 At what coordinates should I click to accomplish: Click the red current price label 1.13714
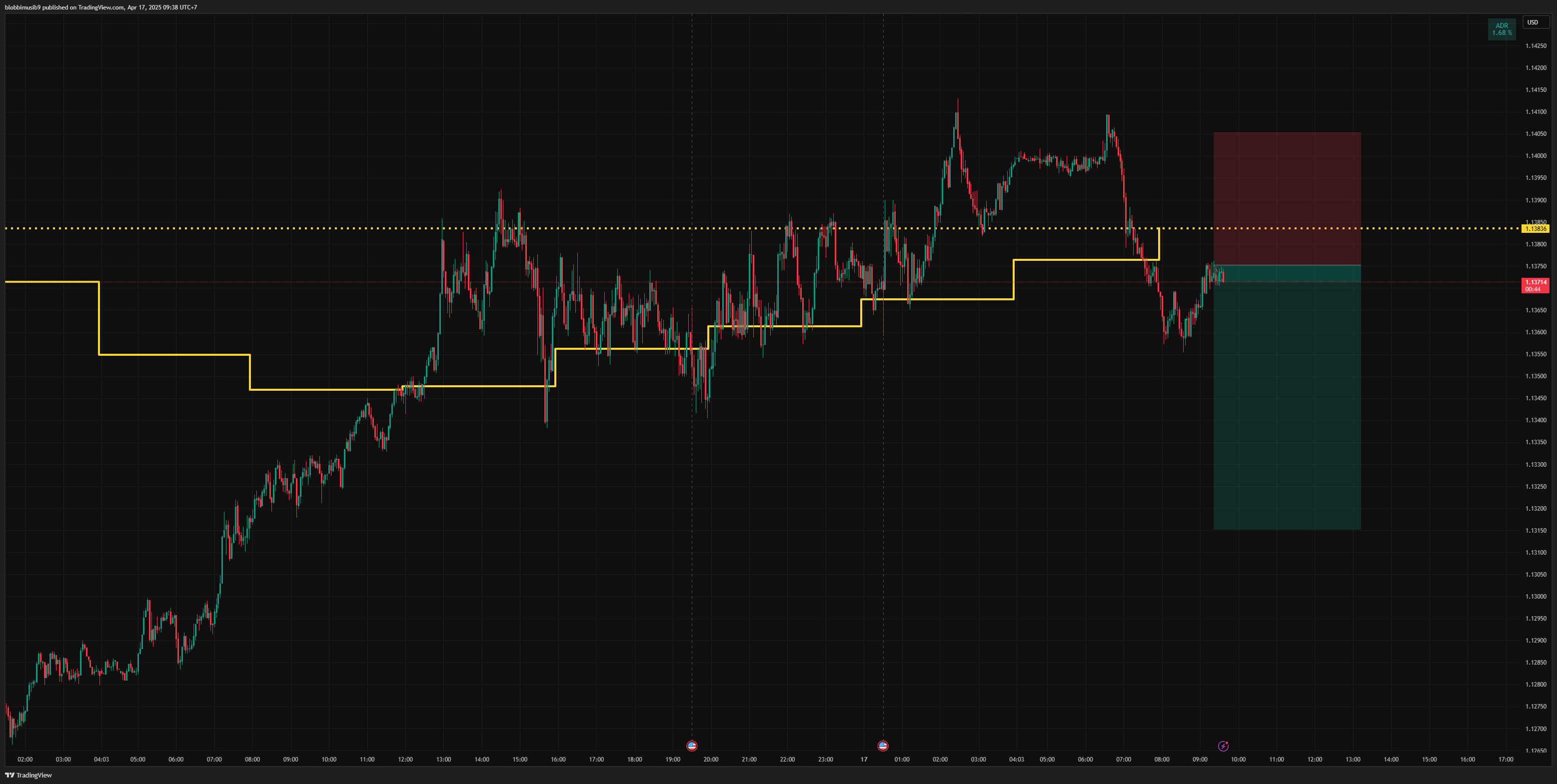(1535, 282)
